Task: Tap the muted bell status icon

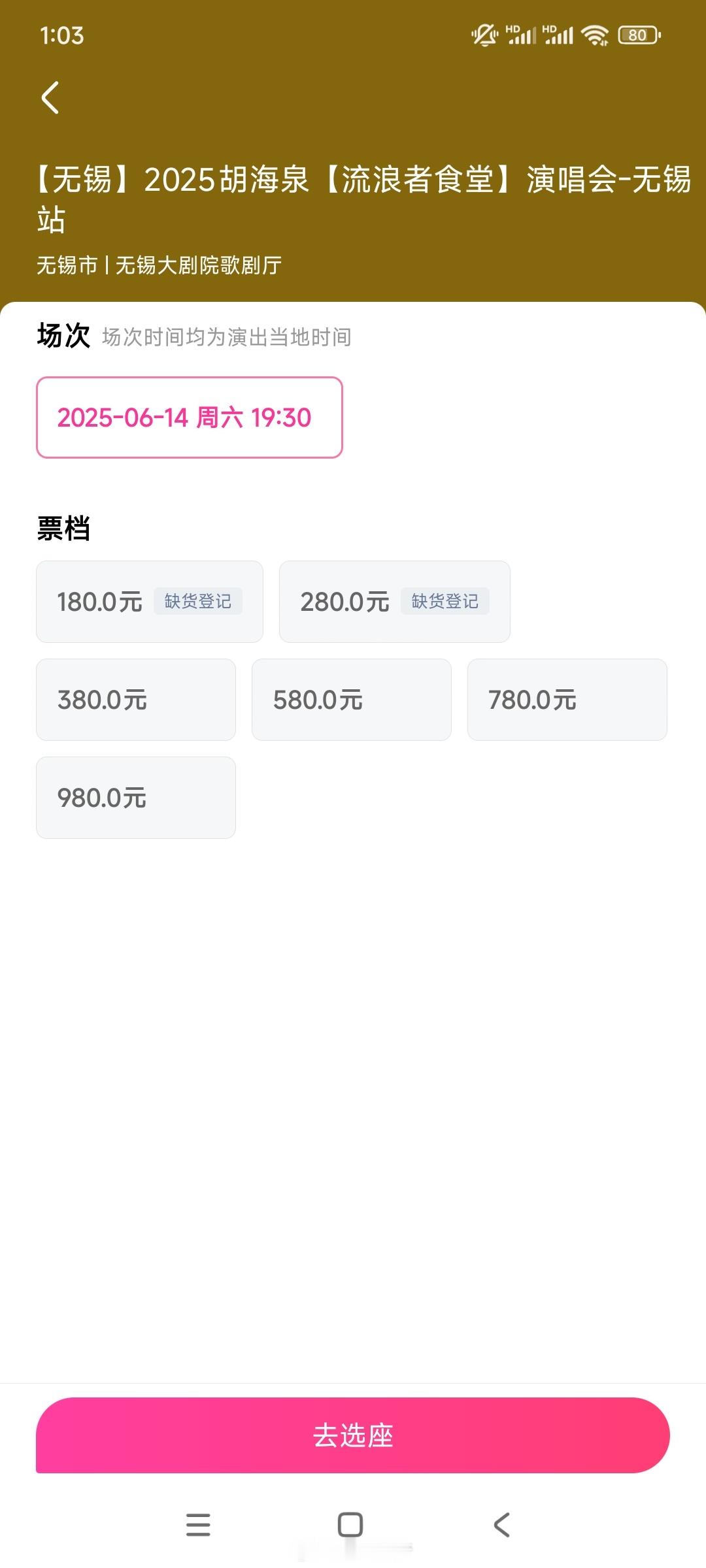Action: click(484, 35)
